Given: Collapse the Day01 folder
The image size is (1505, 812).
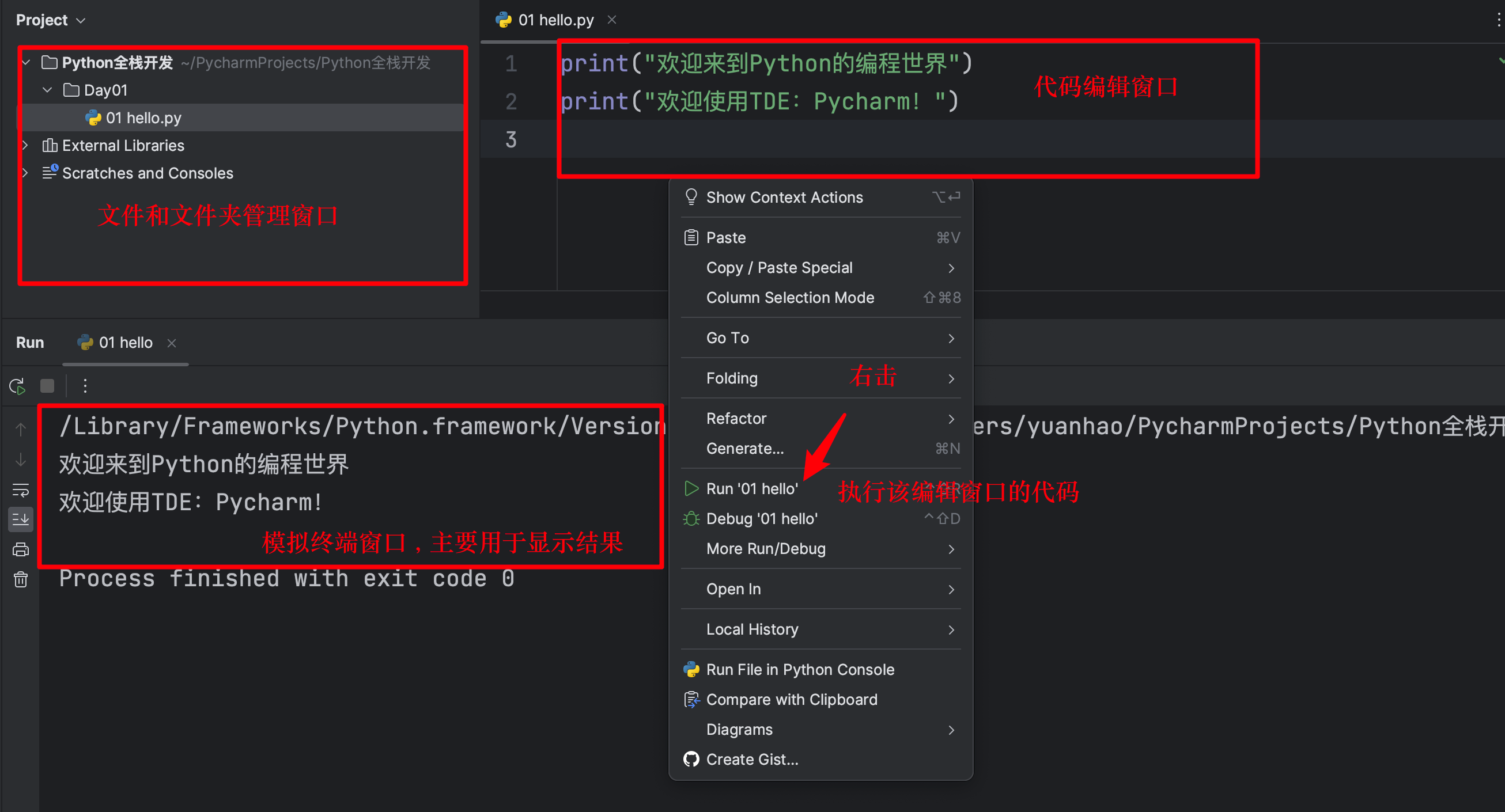Looking at the screenshot, I should 48,90.
